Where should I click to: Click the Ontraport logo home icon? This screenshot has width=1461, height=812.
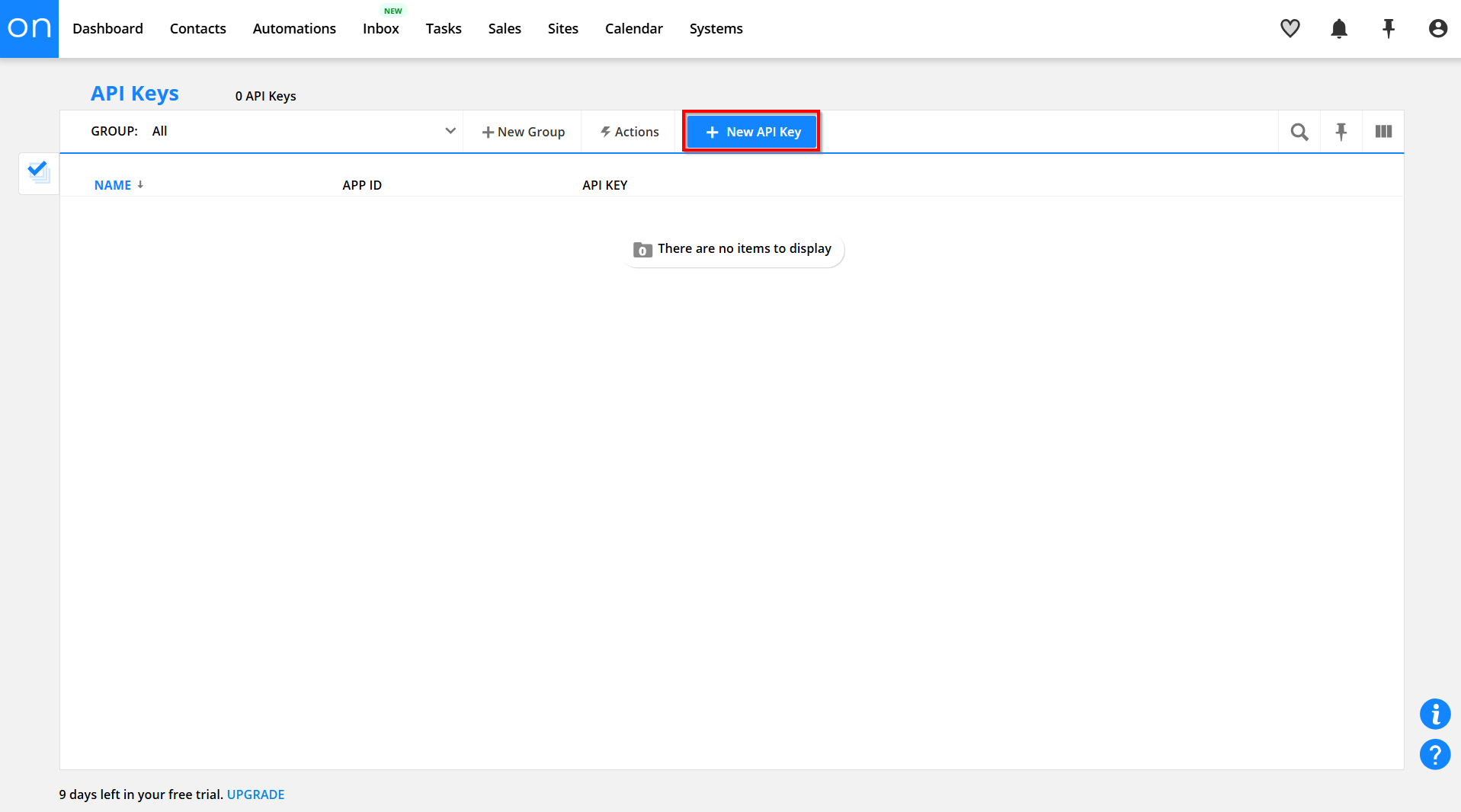pos(29,28)
